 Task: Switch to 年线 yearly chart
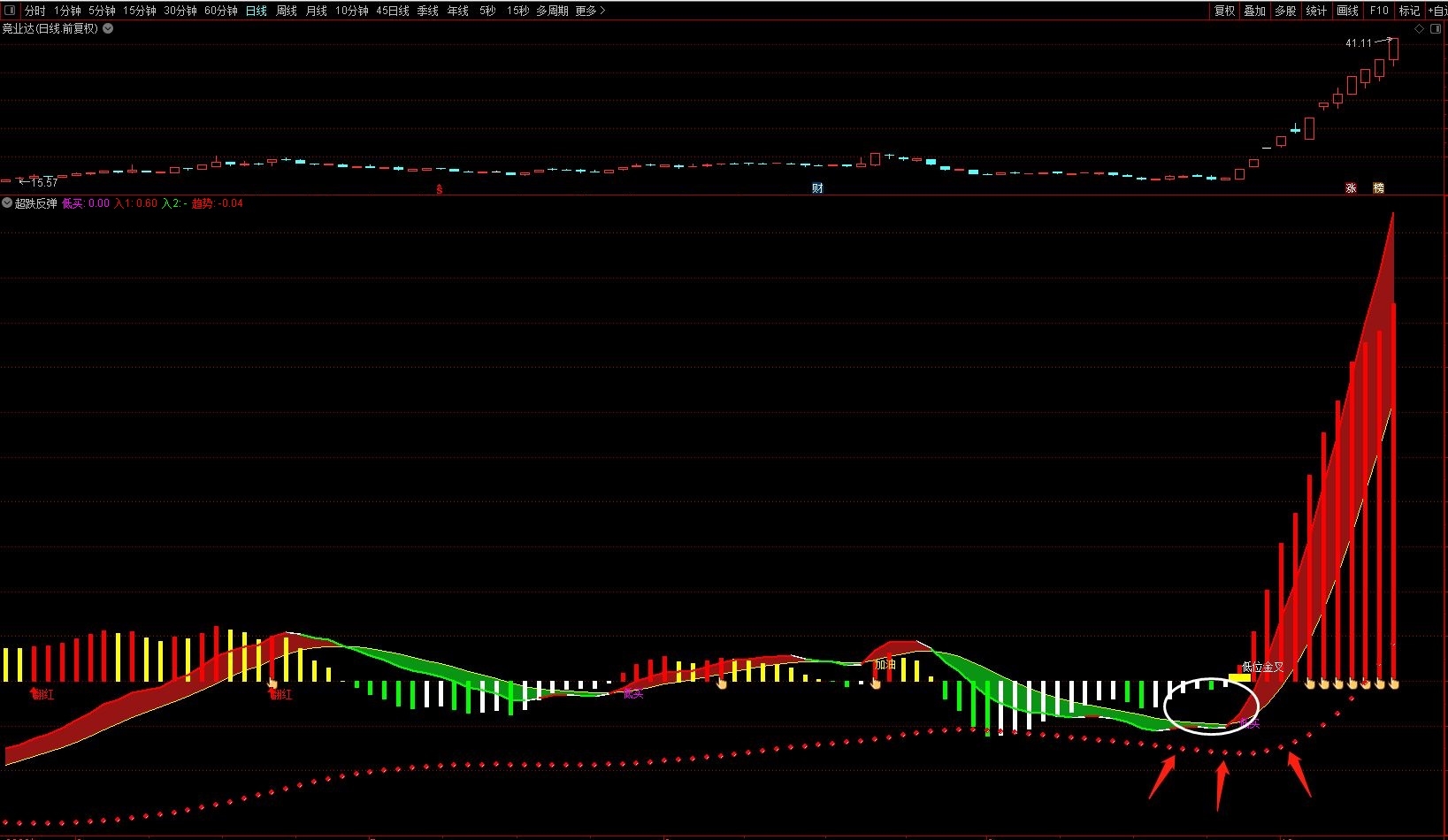click(x=458, y=11)
